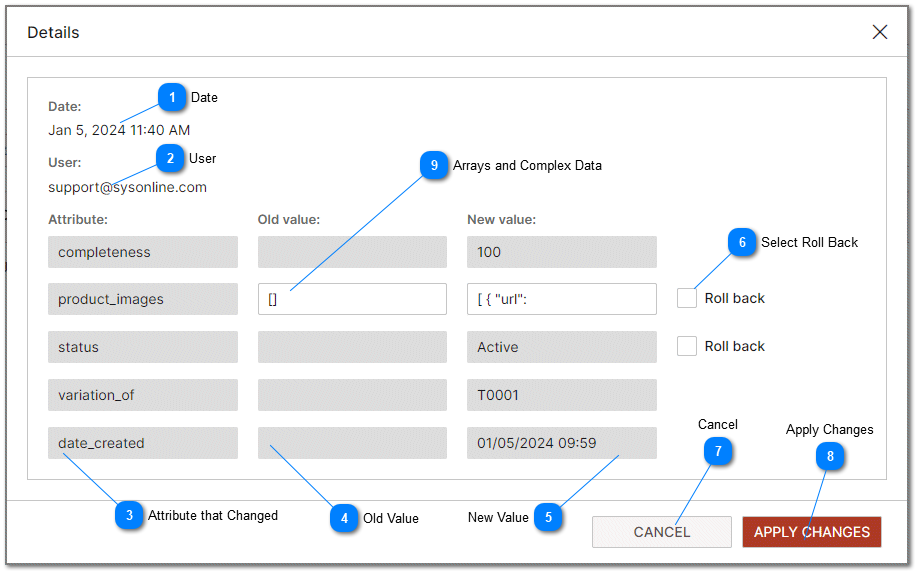Click the numbered callout badge 1 for Date
918x574 pixels.
pos(172,98)
